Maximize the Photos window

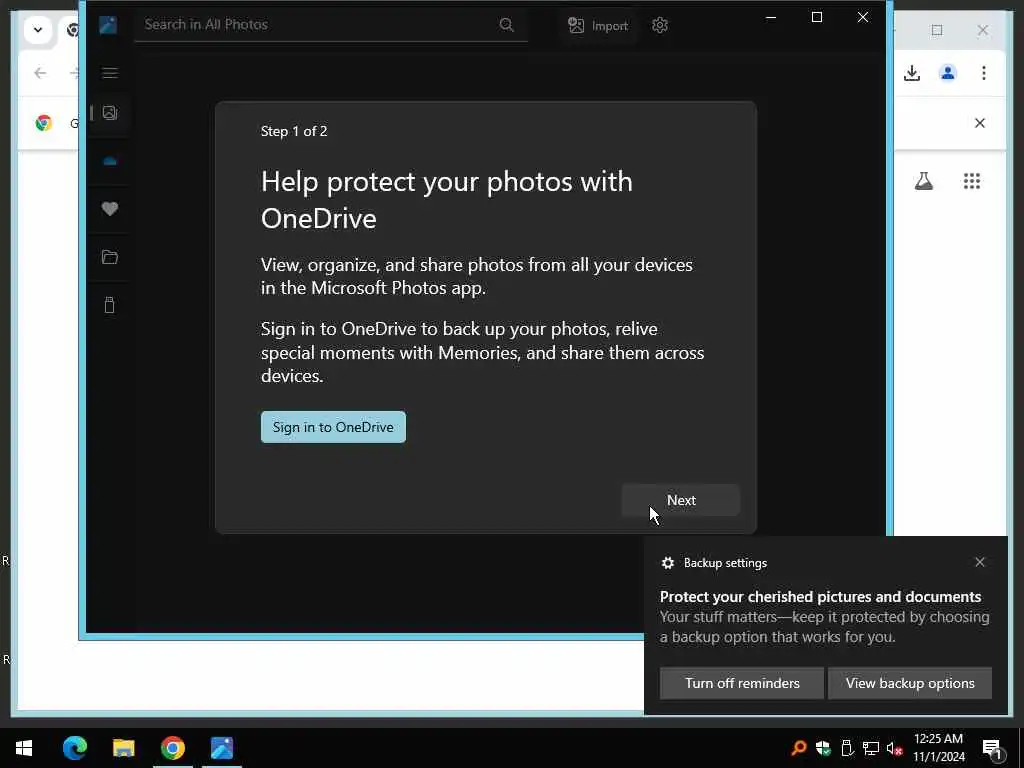click(816, 17)
